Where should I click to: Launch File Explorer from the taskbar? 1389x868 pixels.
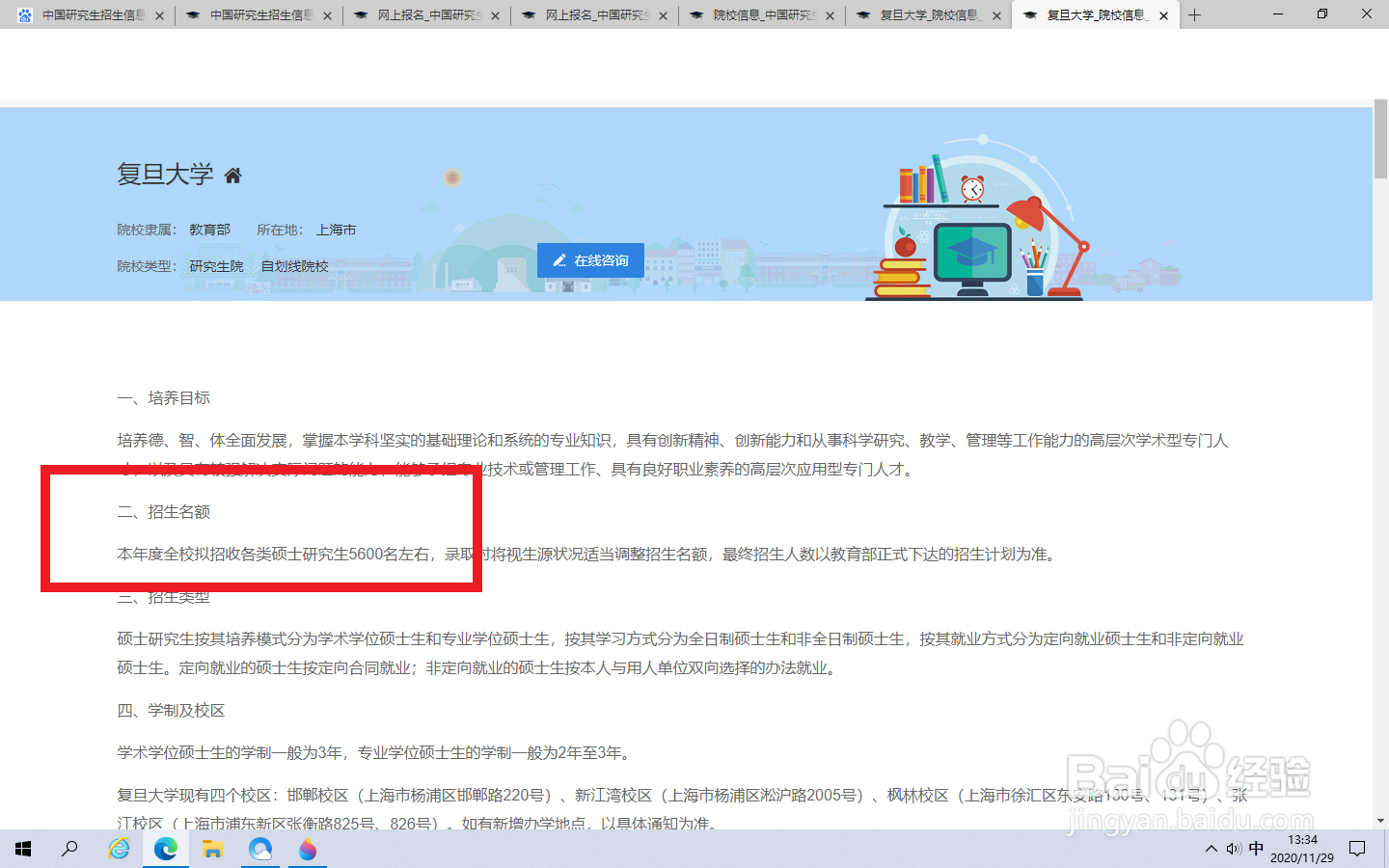click(212, 850)
